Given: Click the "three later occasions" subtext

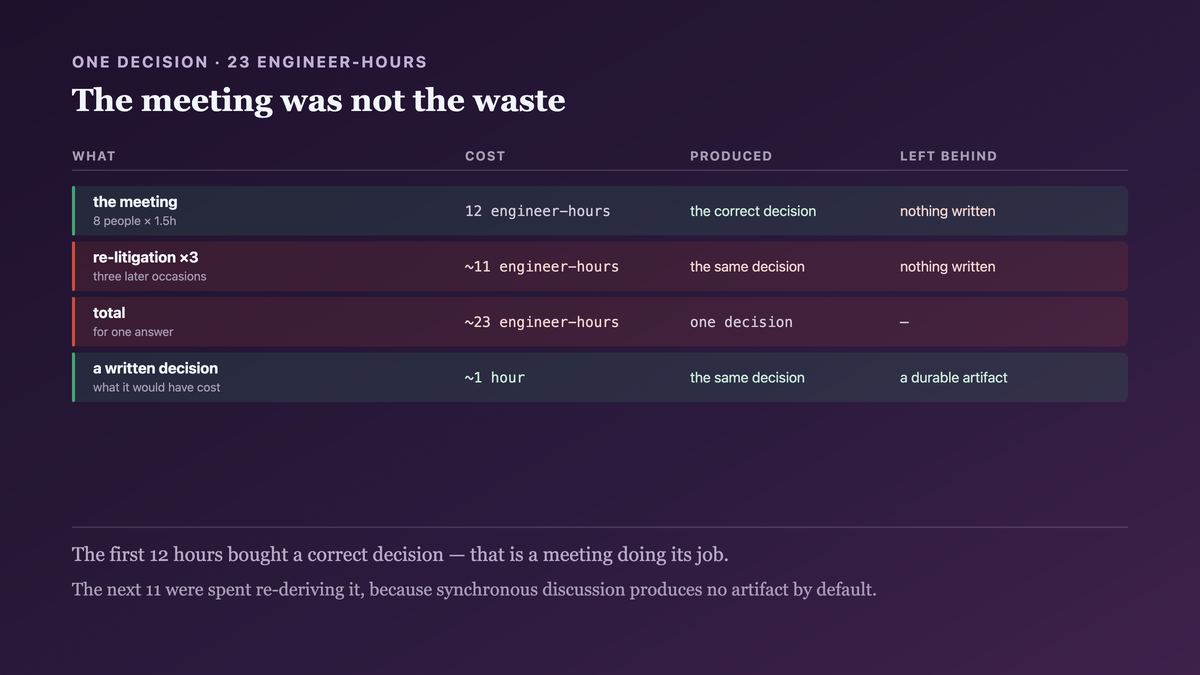Looking at the screenshot, I should pos(150,277).
